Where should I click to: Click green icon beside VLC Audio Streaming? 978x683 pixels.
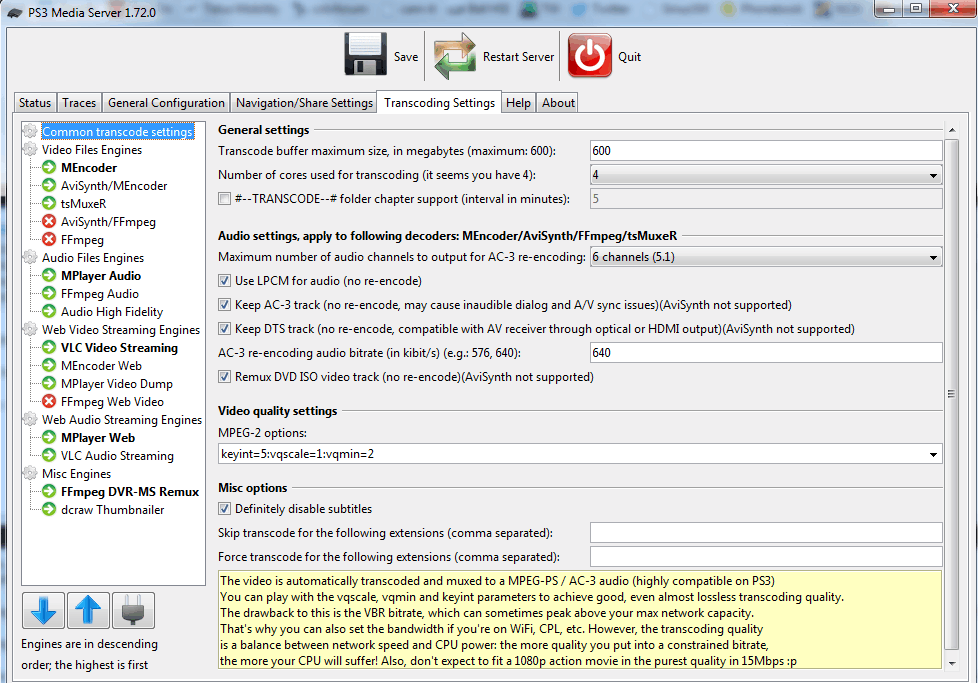[49, 455]
